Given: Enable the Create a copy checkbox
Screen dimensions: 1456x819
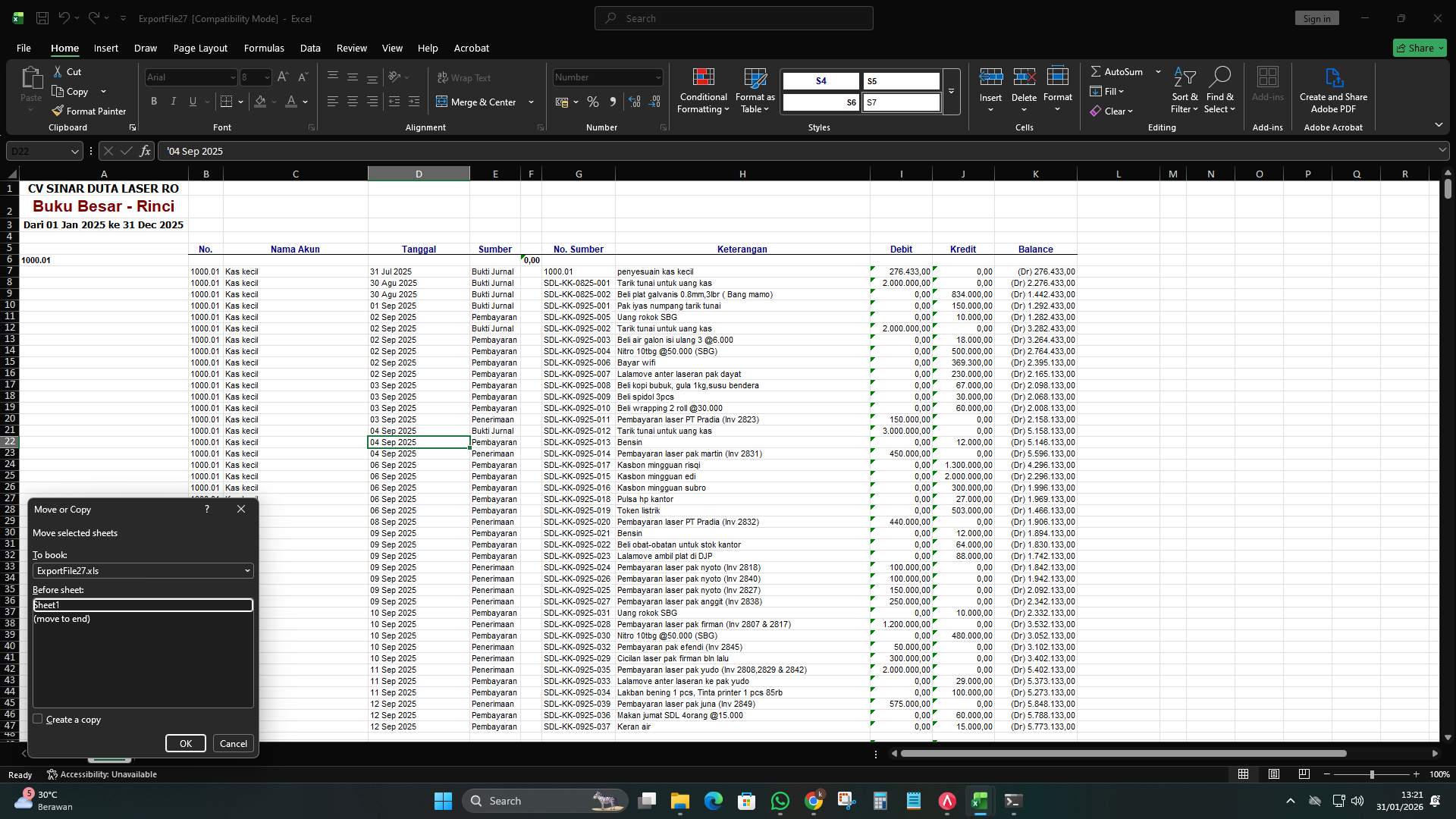Looking at the screenshot, I should [38, 719].
